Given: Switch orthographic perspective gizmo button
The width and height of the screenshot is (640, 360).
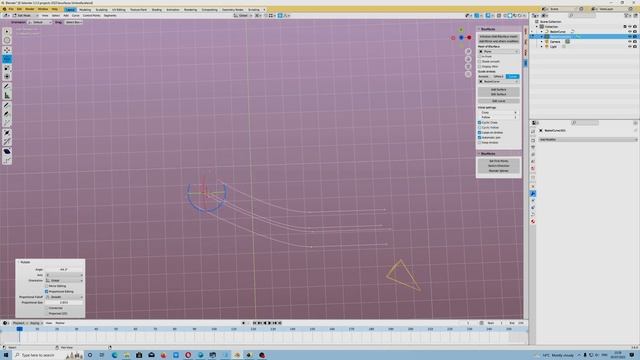Looking at the screenshot, I should [468, 74].
